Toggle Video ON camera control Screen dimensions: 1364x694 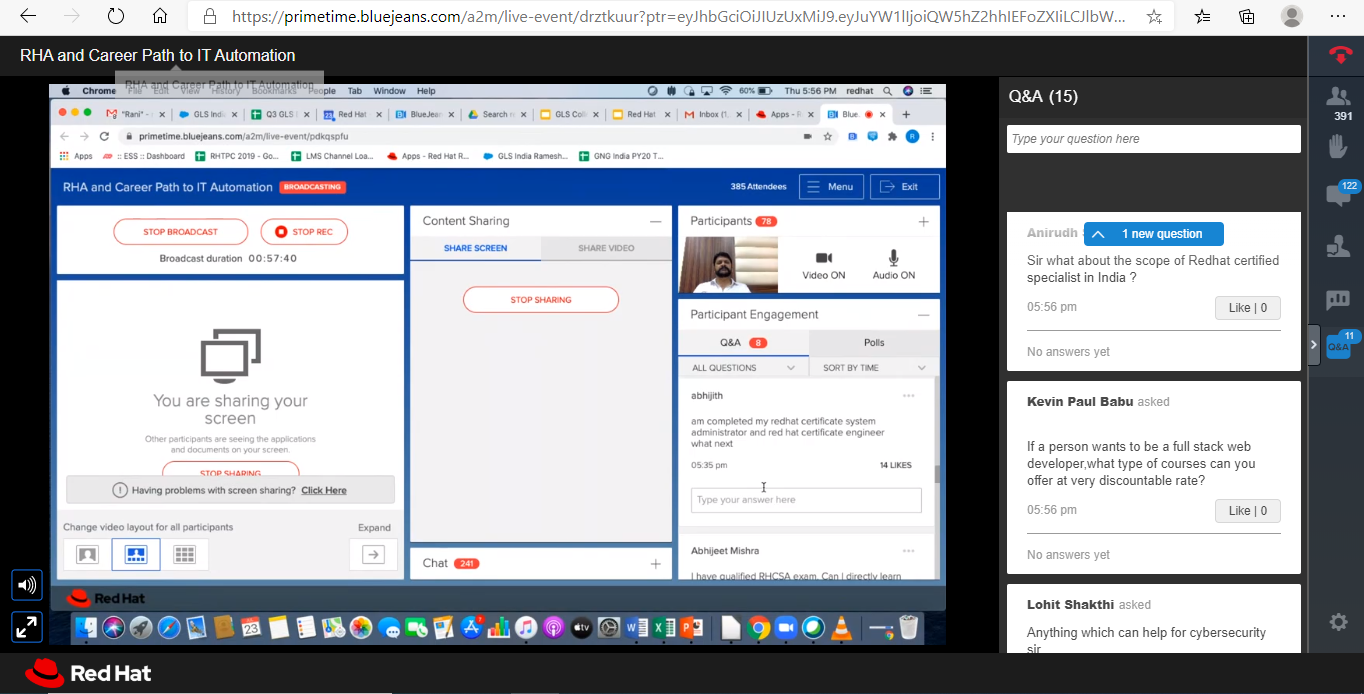click(x=823, y=265)
